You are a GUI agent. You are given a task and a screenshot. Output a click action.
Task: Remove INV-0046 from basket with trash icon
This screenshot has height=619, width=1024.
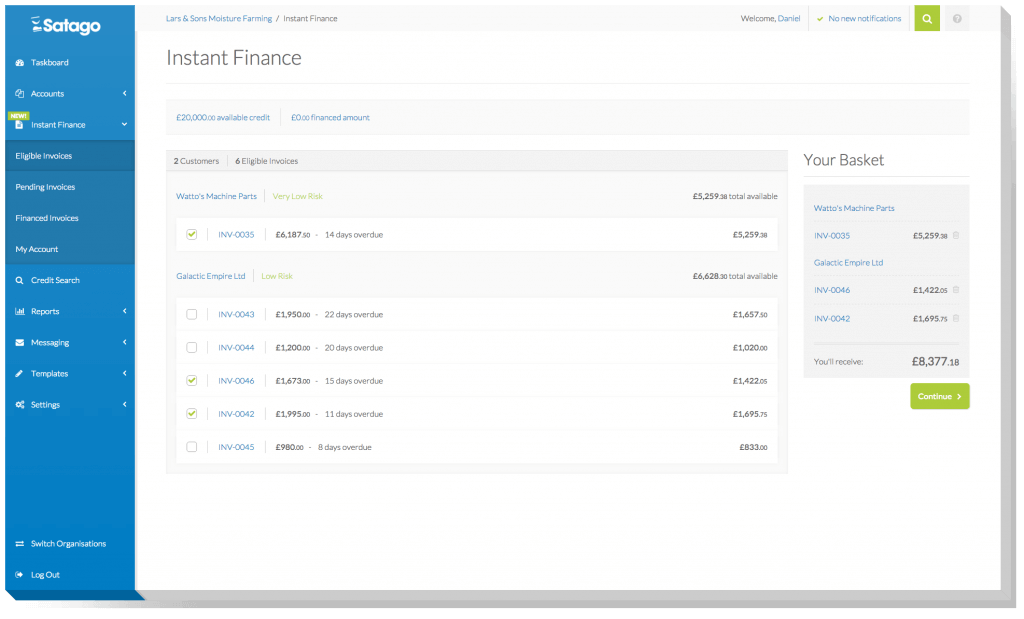pyautogui.click(x=955, y=290)
